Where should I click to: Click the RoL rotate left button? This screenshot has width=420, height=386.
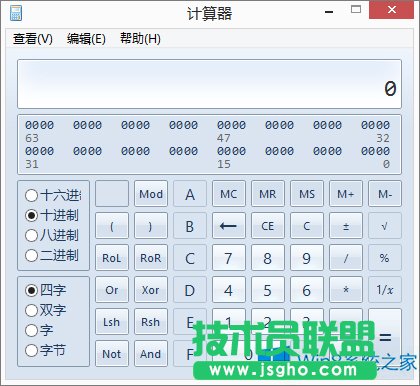tap(112, 258)
